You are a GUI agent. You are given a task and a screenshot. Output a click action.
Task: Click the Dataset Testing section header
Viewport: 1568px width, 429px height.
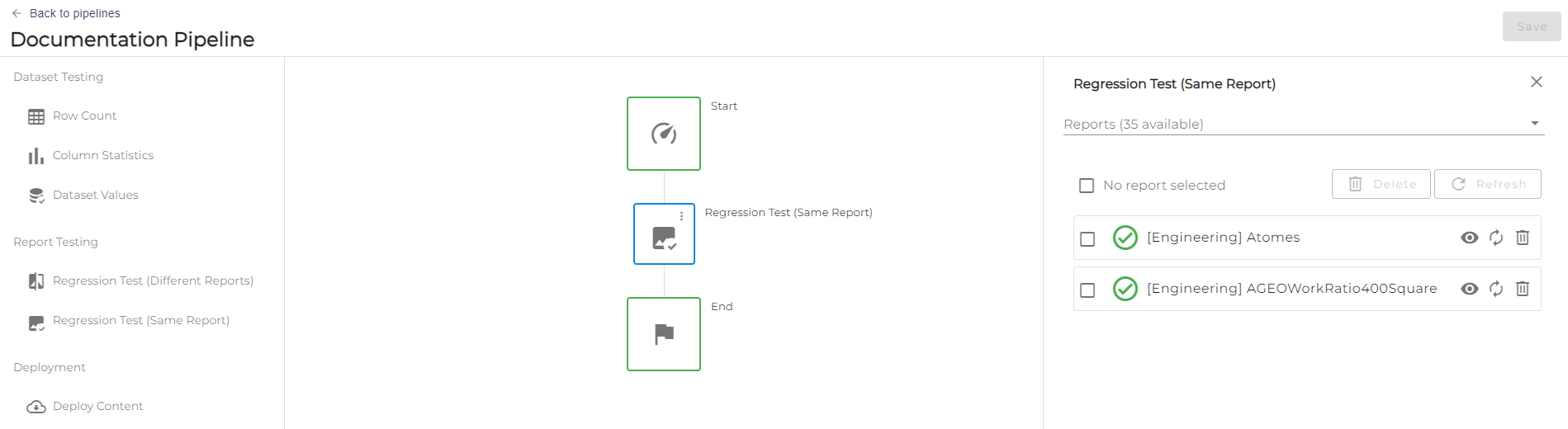tap(59, 77)
